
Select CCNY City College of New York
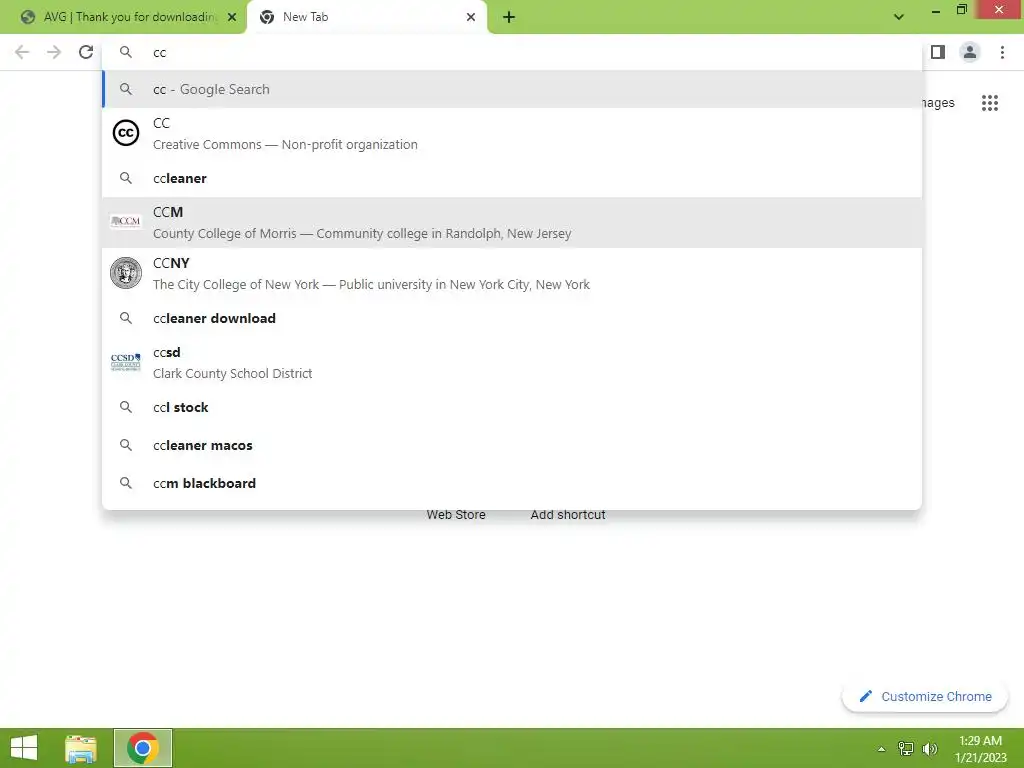click(512, 273)
